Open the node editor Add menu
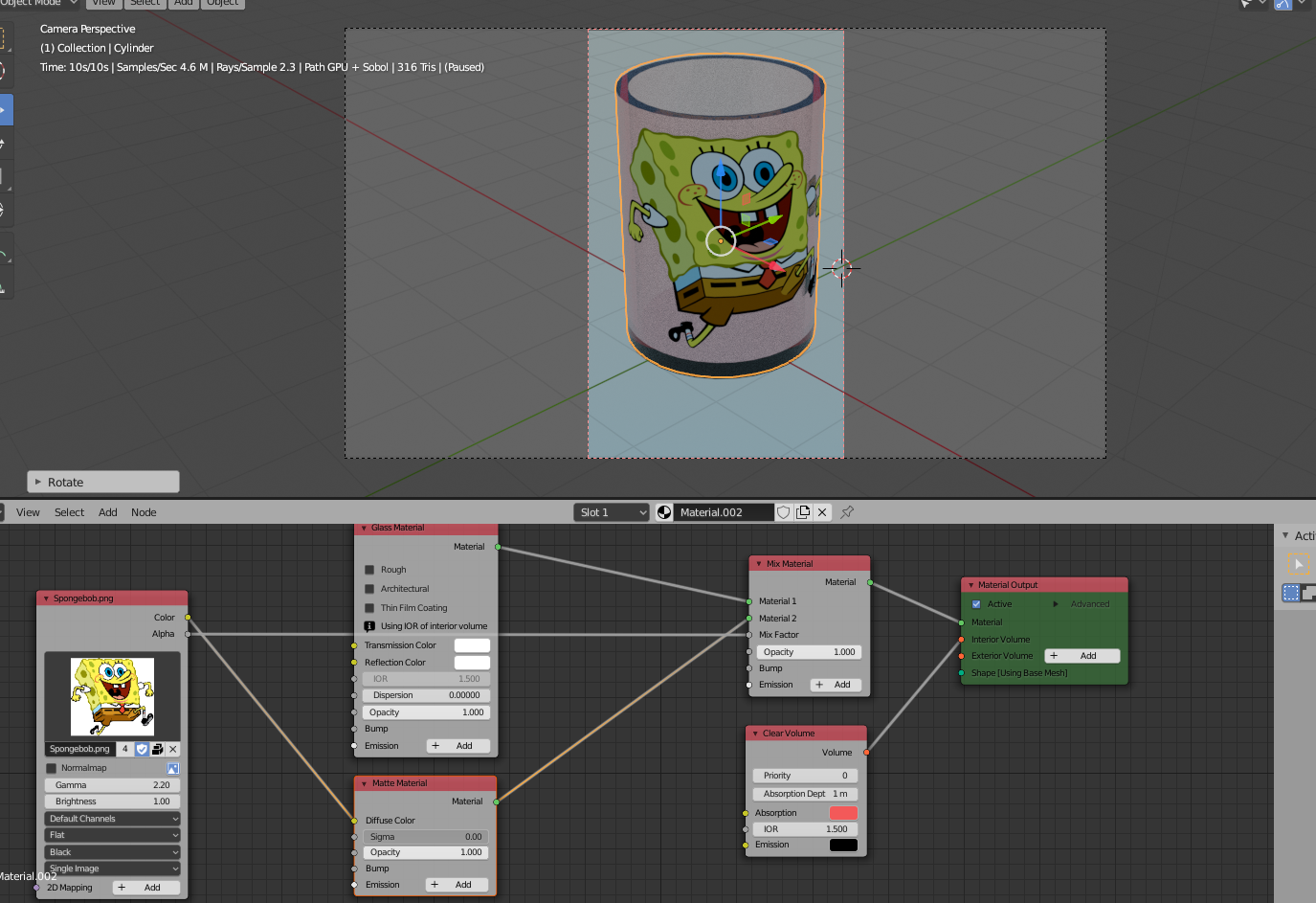 [108, 512]
